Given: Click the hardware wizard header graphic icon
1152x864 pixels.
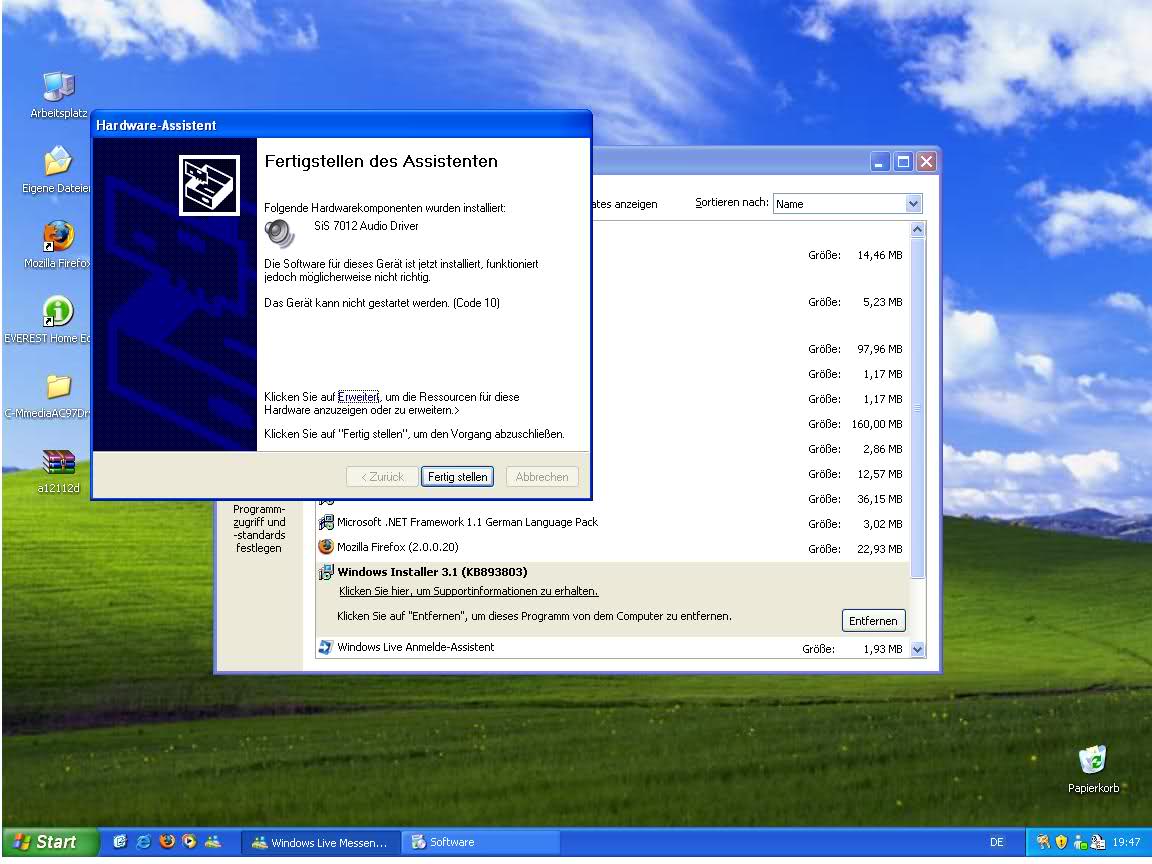Looking at the screenshot, I should tap(209, 185).
